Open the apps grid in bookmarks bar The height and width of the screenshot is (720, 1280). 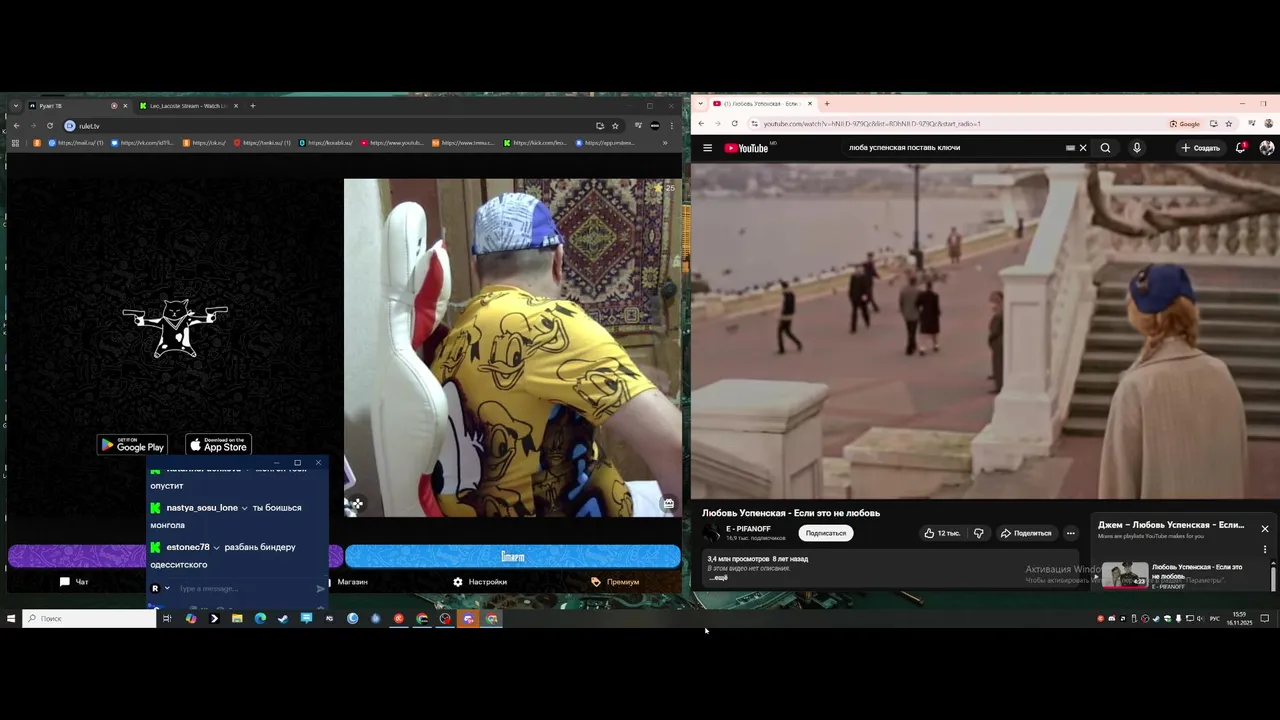(x=15, y=143)
